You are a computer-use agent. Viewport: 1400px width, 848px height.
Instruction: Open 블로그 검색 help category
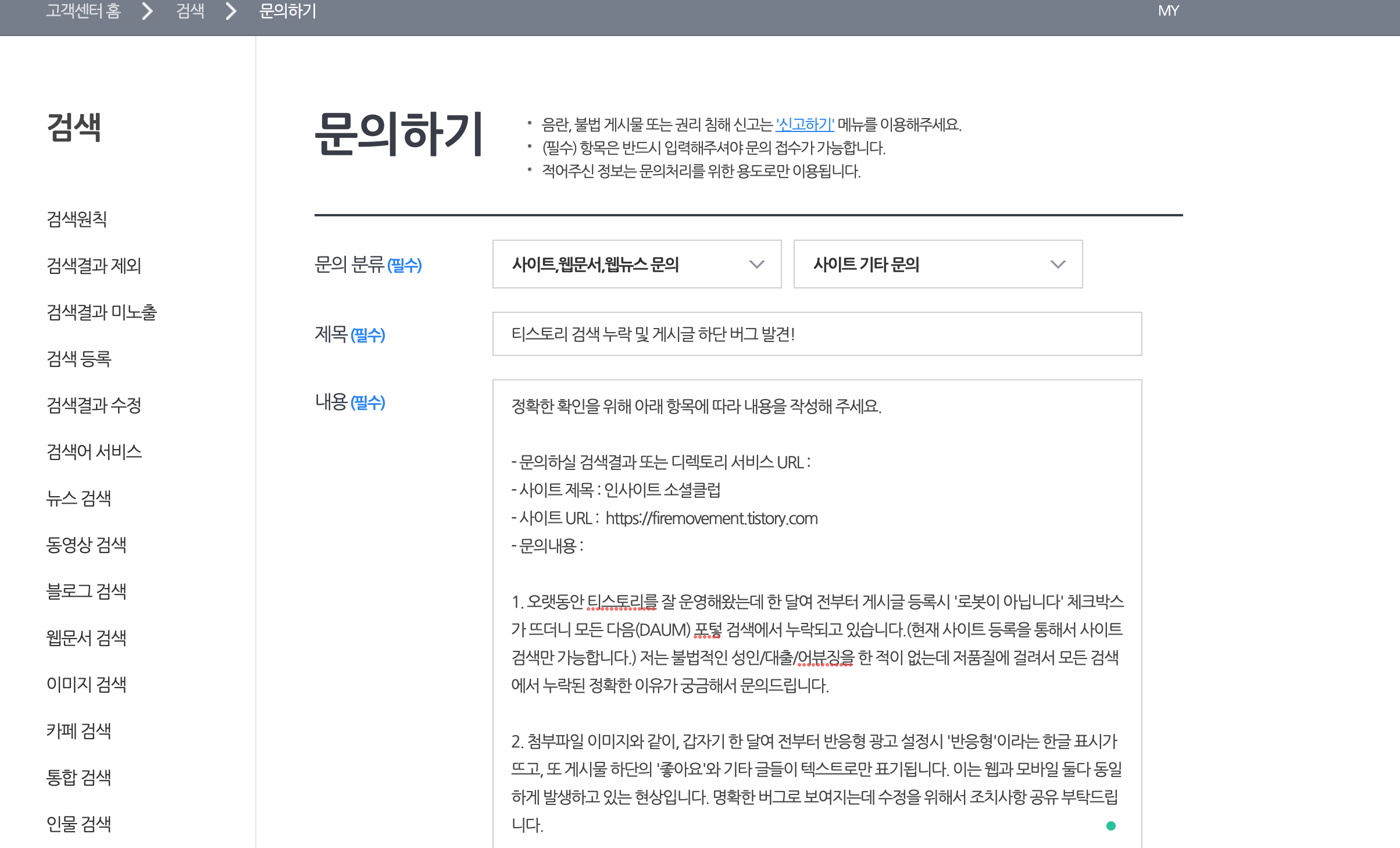click(86, 592)
